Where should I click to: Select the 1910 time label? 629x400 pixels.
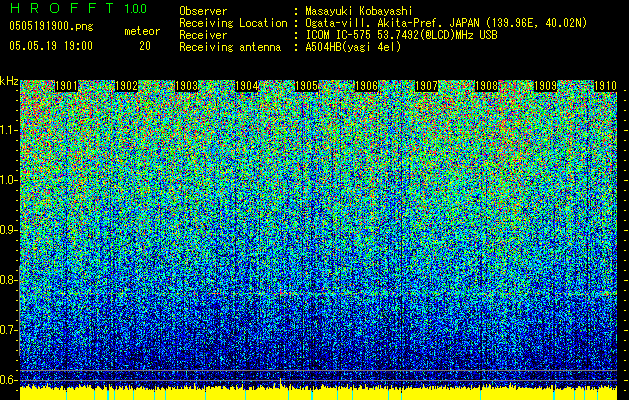(605, 86)
